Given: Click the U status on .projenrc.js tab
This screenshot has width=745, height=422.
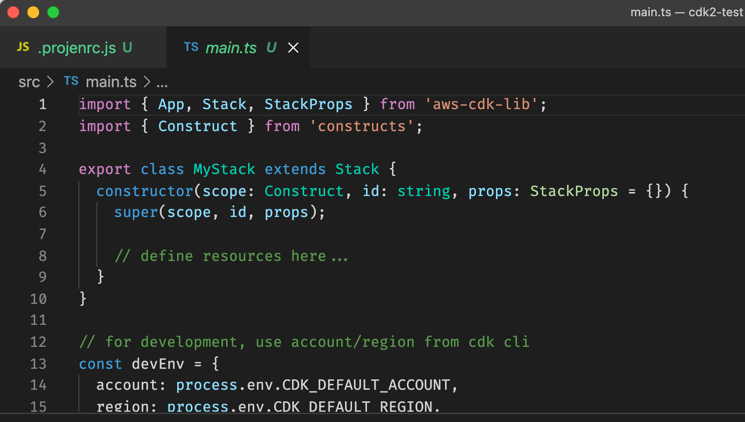Looking at the screenshot, I should click(x=127, y=48).
